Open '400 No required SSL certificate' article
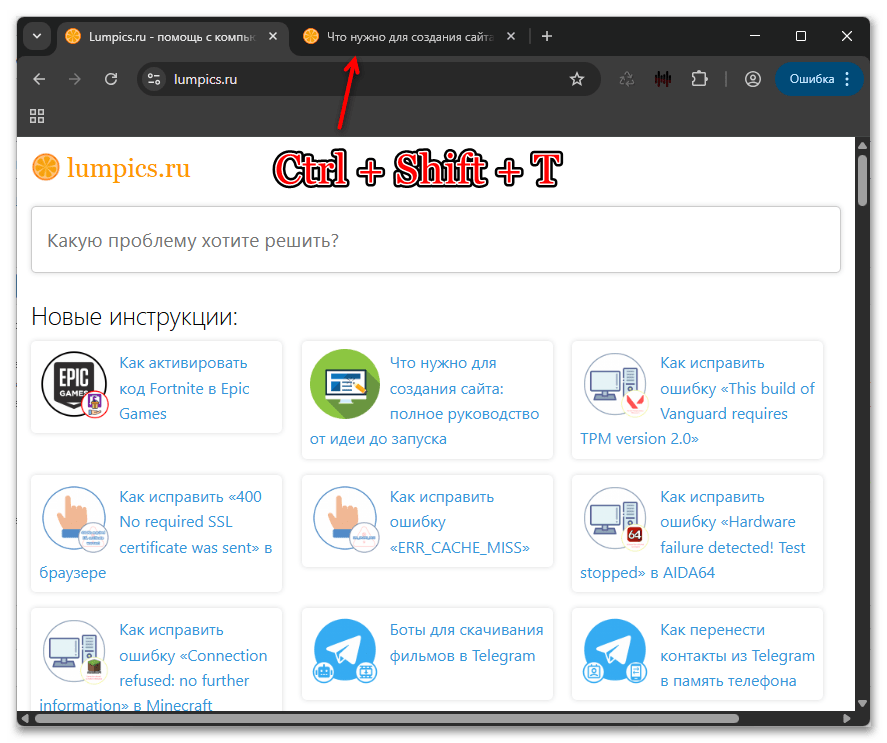Viewport: 887px width, 743px height. point(156,535)
